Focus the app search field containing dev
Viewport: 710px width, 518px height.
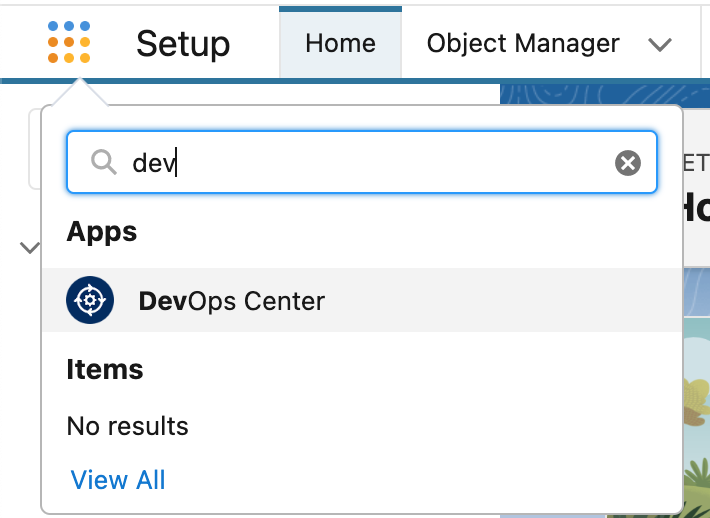click(362, 162)
